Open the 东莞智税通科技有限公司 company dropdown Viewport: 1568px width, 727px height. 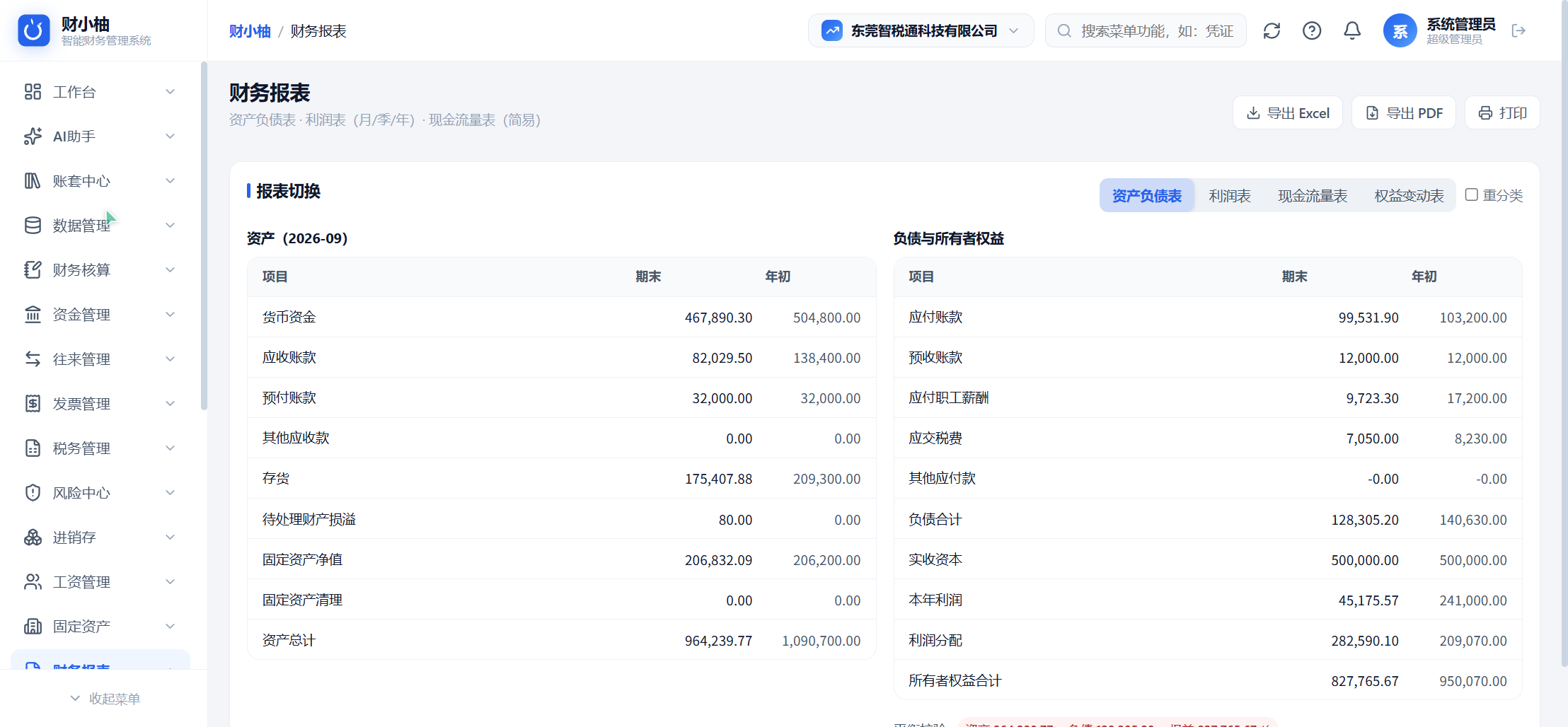click(x=921, y=31)
